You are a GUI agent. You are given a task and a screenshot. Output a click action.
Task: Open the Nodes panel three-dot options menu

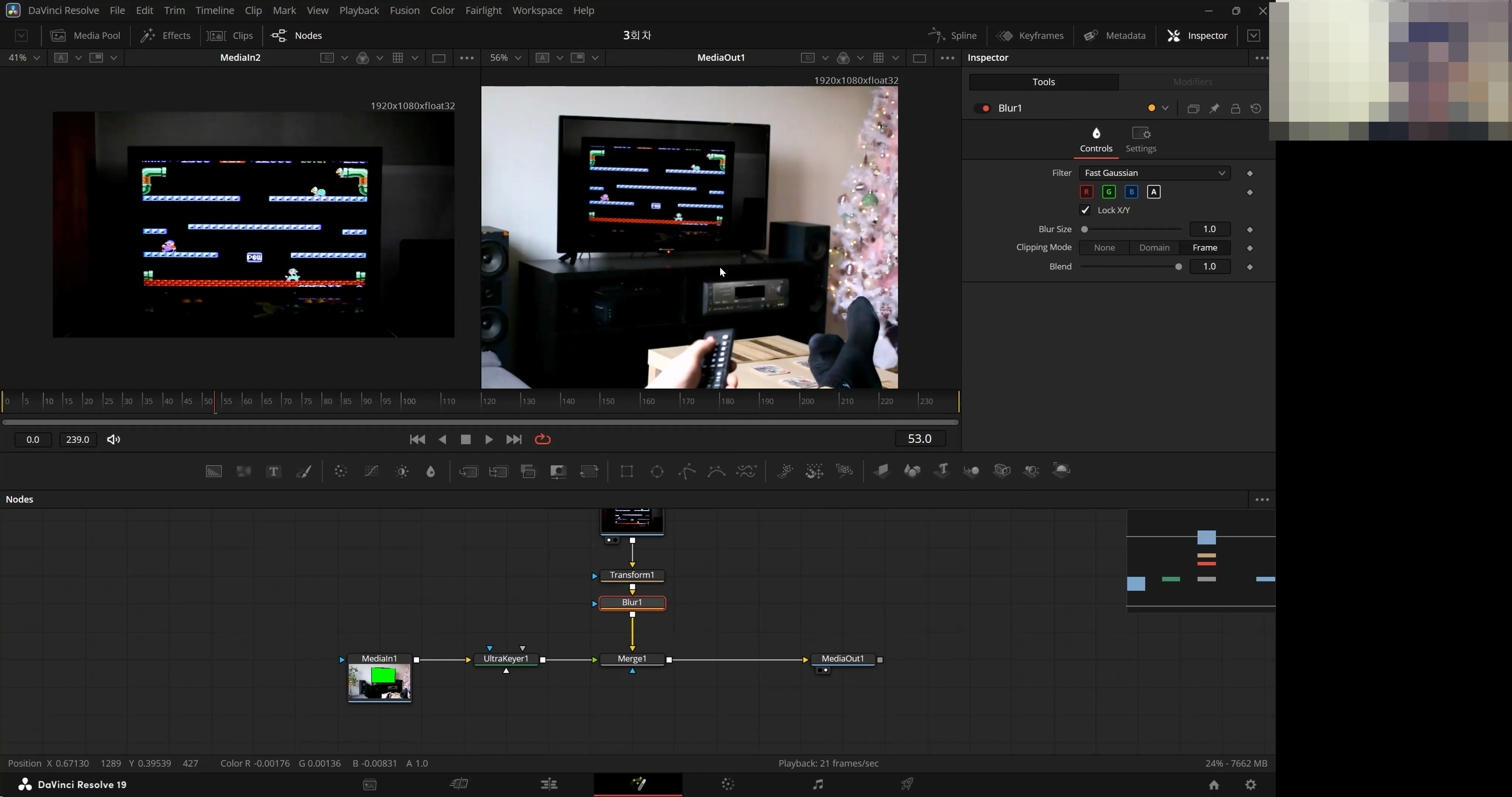1262,500
